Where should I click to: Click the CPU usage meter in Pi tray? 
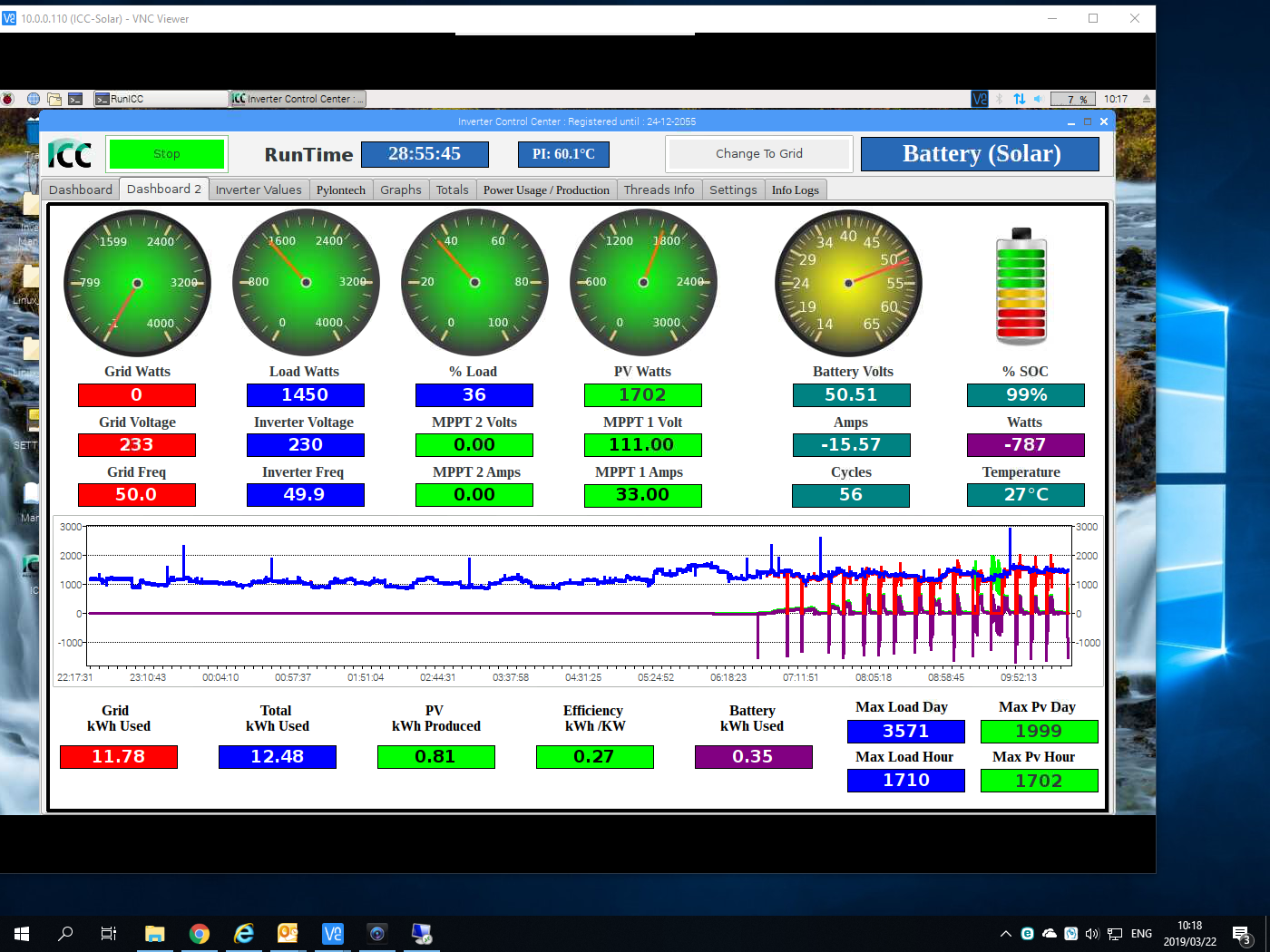pos(1072,99)
